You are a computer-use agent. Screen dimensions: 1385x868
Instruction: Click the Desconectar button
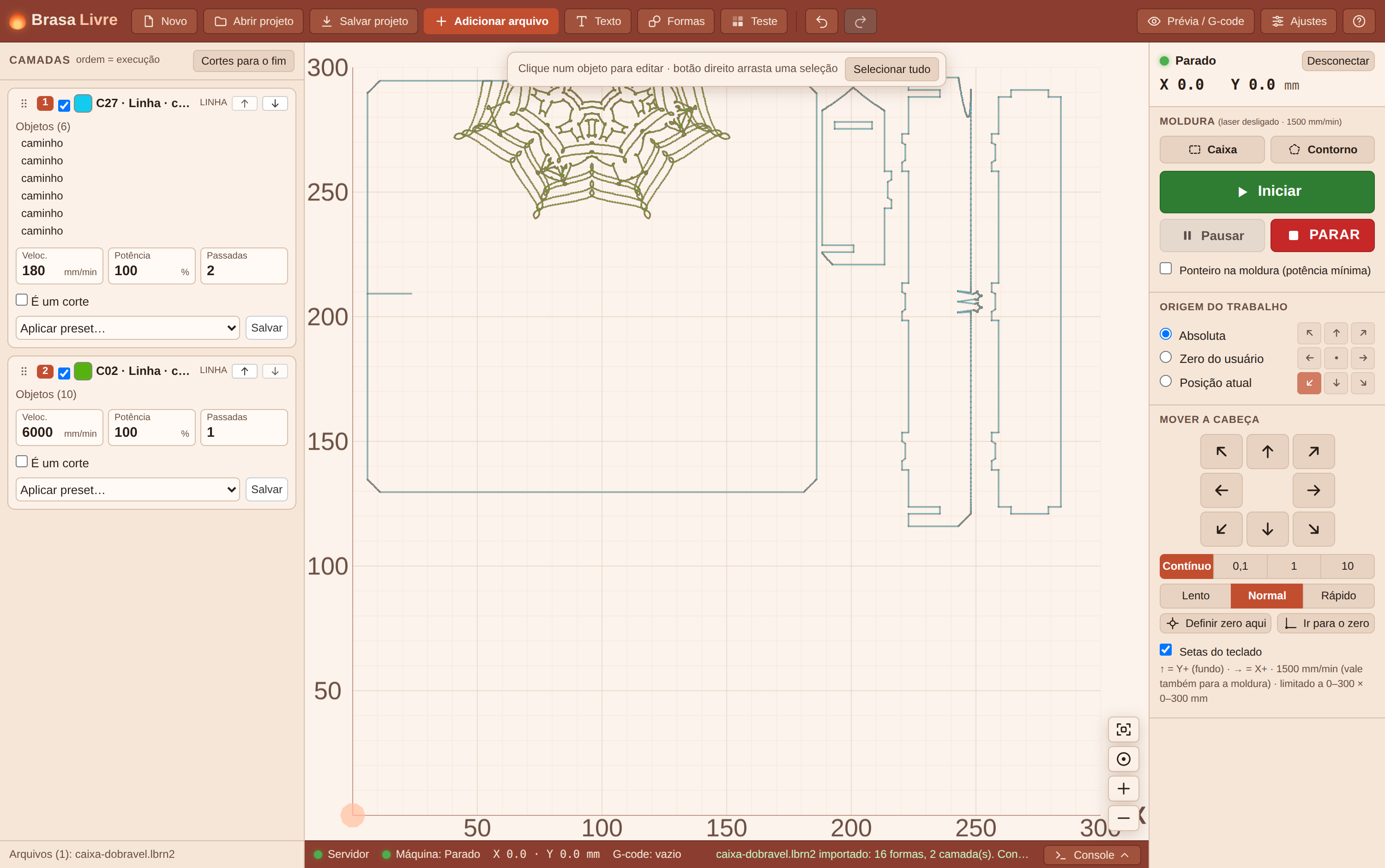(1337, 61)
